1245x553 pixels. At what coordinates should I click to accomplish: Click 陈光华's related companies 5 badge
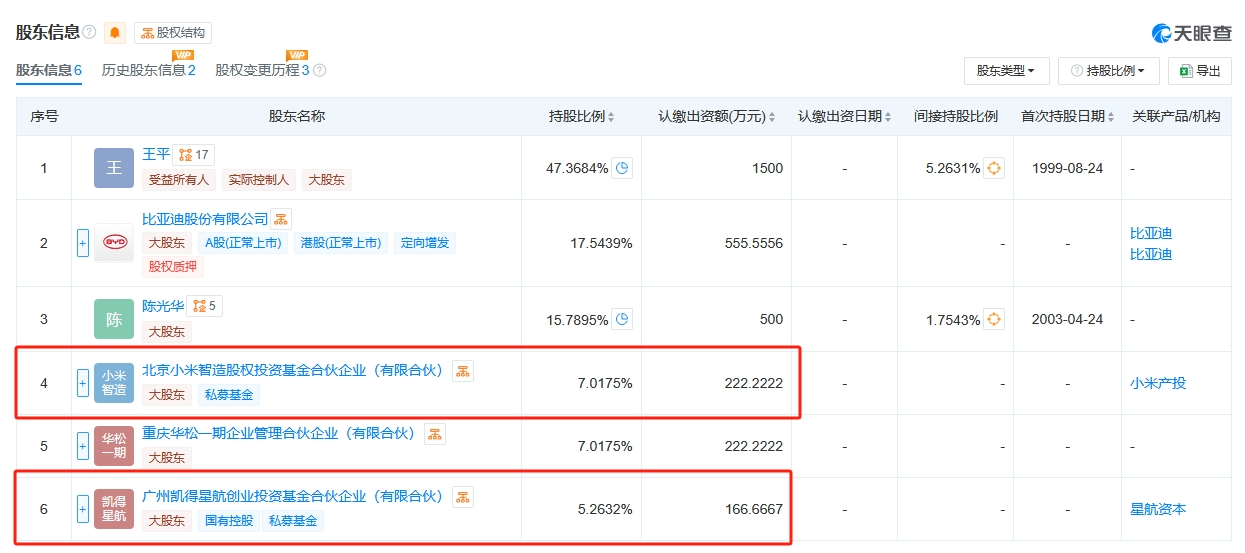205,306
